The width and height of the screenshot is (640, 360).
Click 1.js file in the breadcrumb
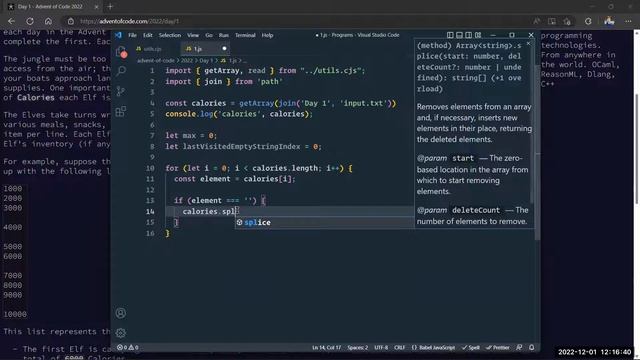point(229,60)
